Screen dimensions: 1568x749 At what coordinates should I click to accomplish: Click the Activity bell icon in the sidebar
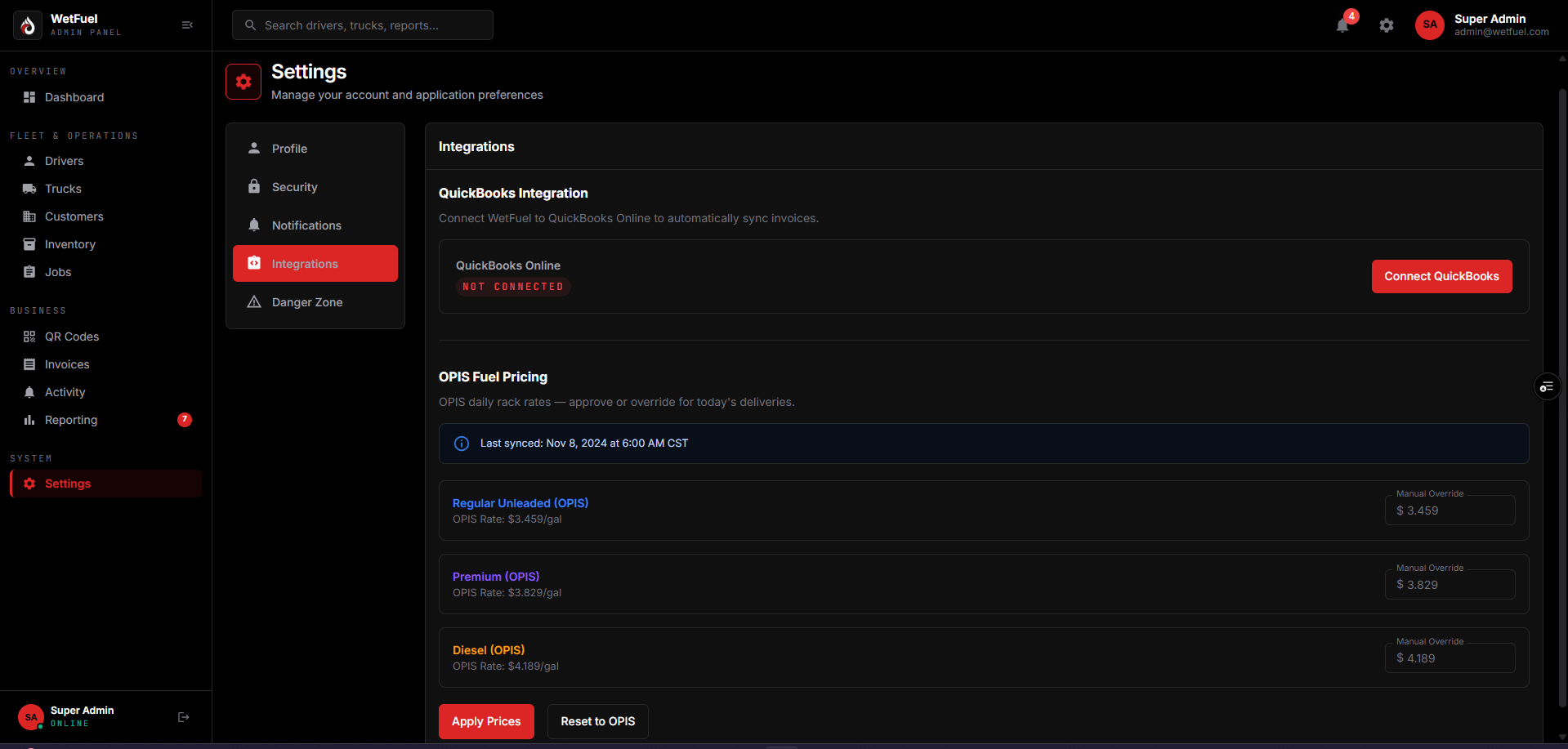click(x=29, y=392)
